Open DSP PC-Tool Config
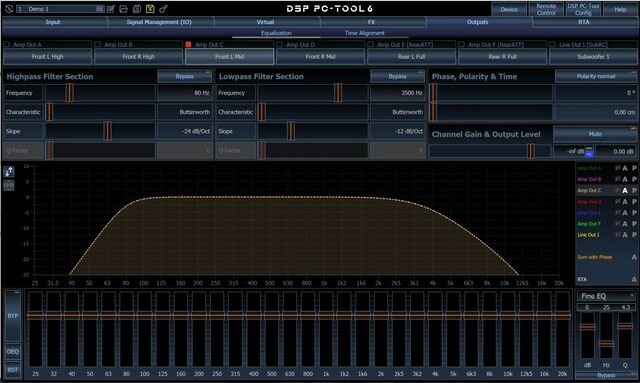The height and width of the screenshot is (383, 640). point(583,9)
